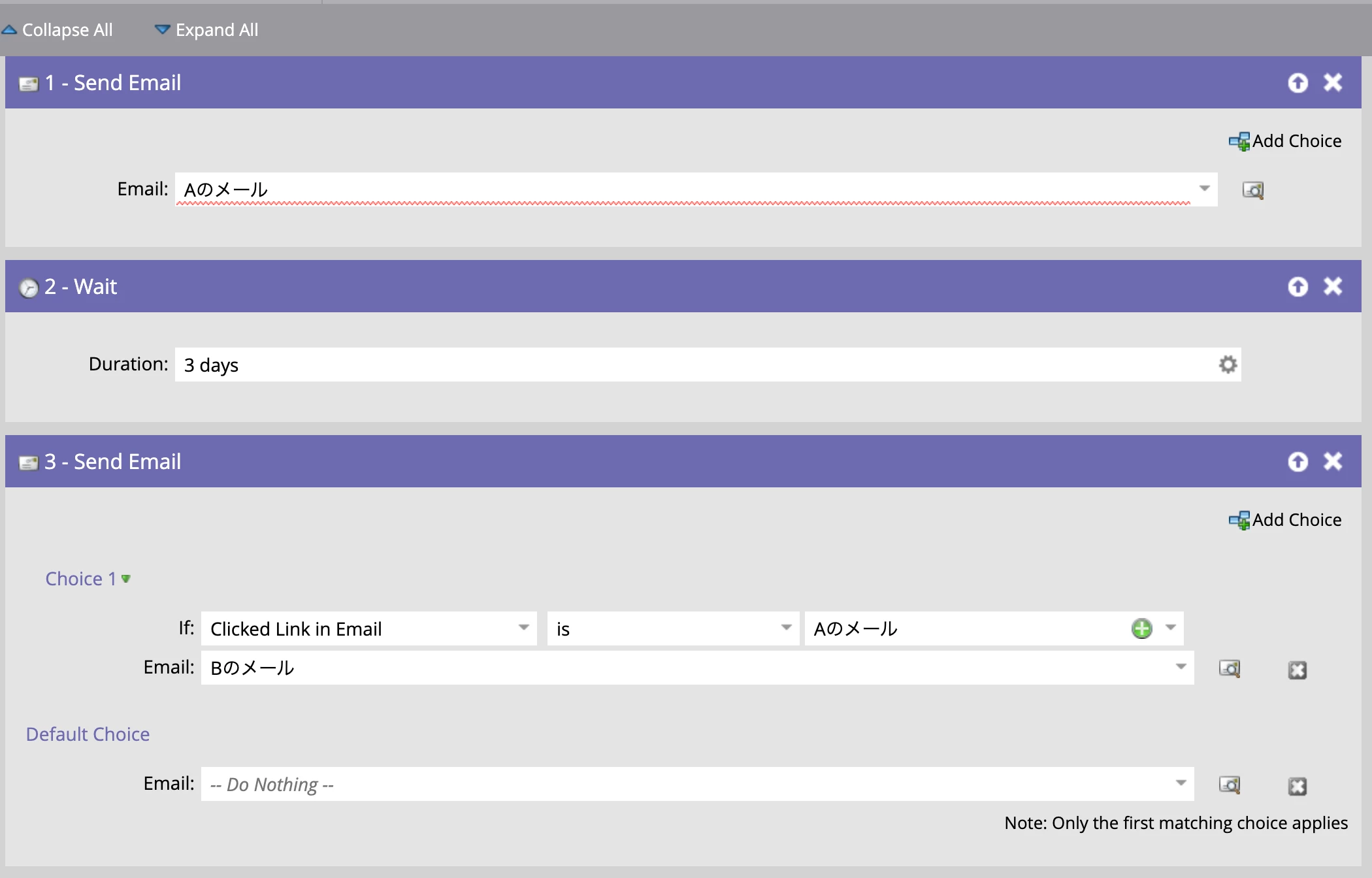The width and height of the screenshot is (1372, 878).
Task: Move step 3 Send Email up
Action: tap(1298, 462)
